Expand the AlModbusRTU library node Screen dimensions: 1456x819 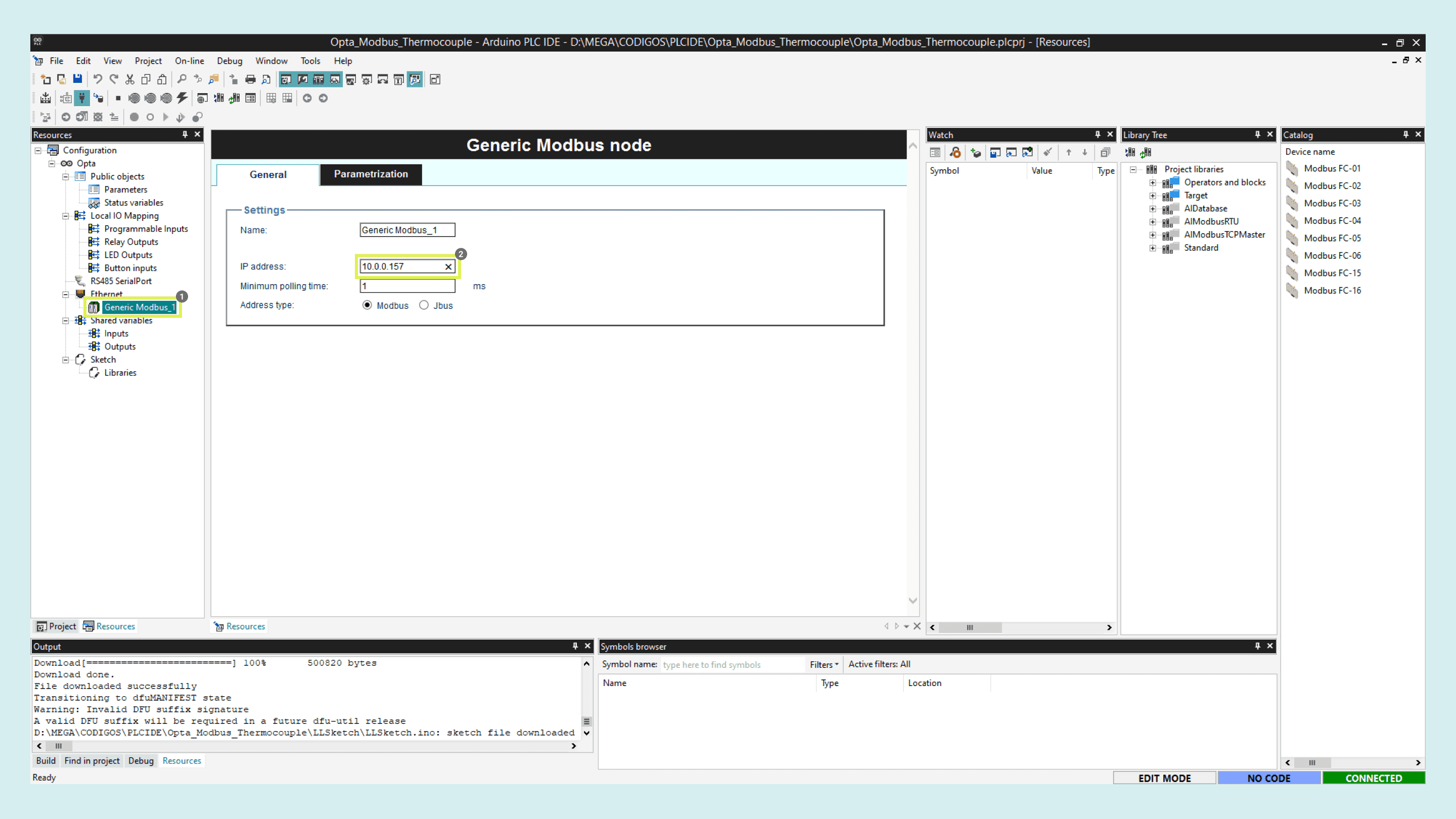coord(1153,221)
